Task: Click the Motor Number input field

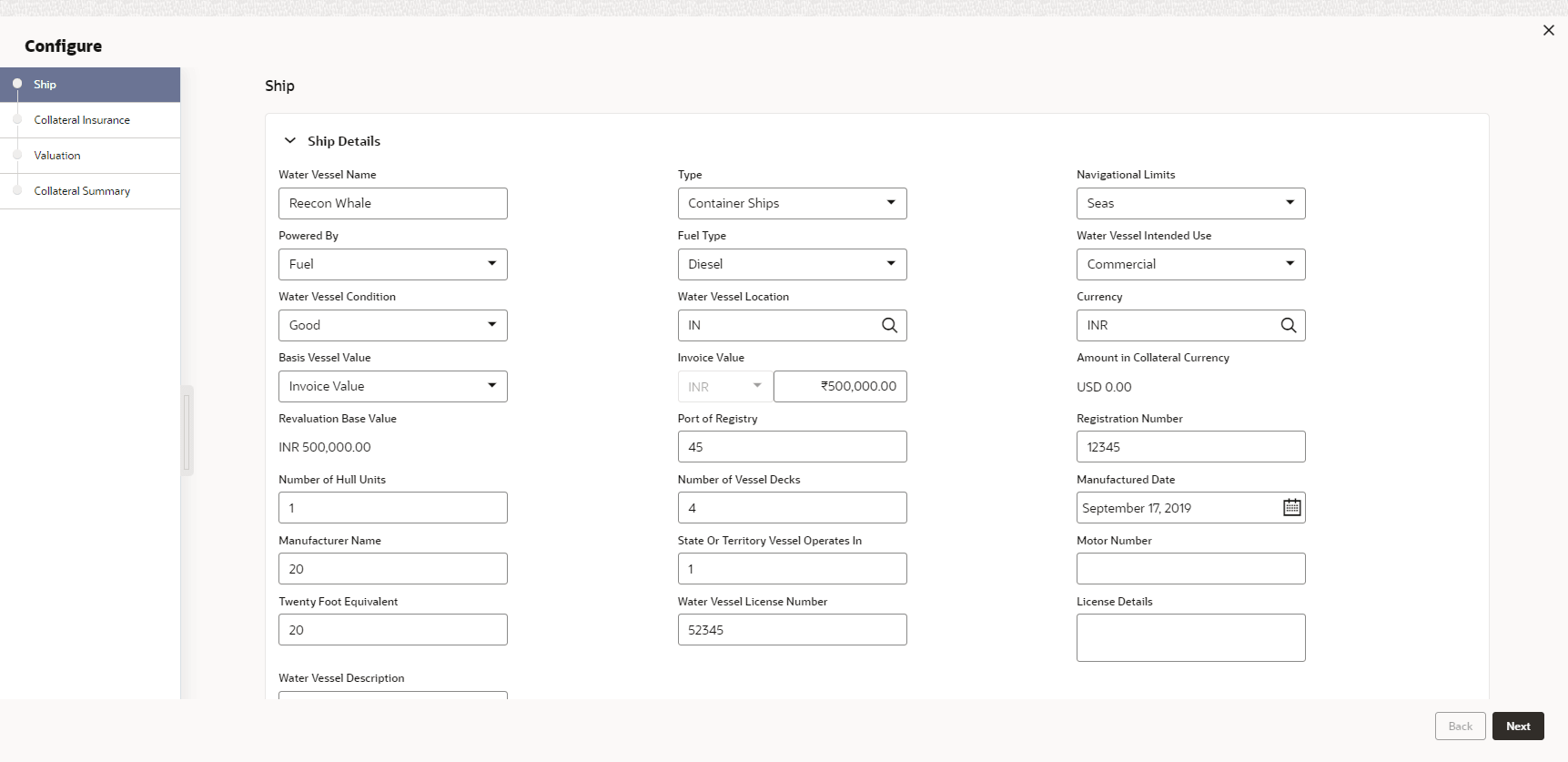Action: pos(1190,569)
